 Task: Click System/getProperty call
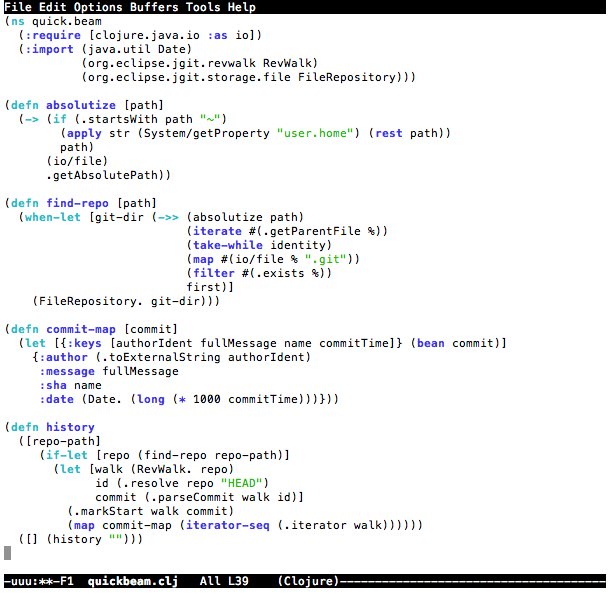point(206,133)
